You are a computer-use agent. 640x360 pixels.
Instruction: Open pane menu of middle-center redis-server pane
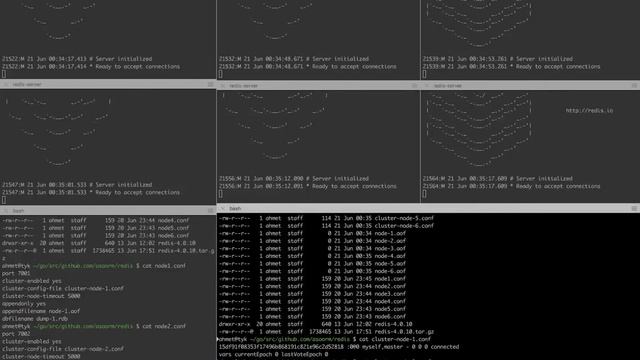click(x=415, y=86)
